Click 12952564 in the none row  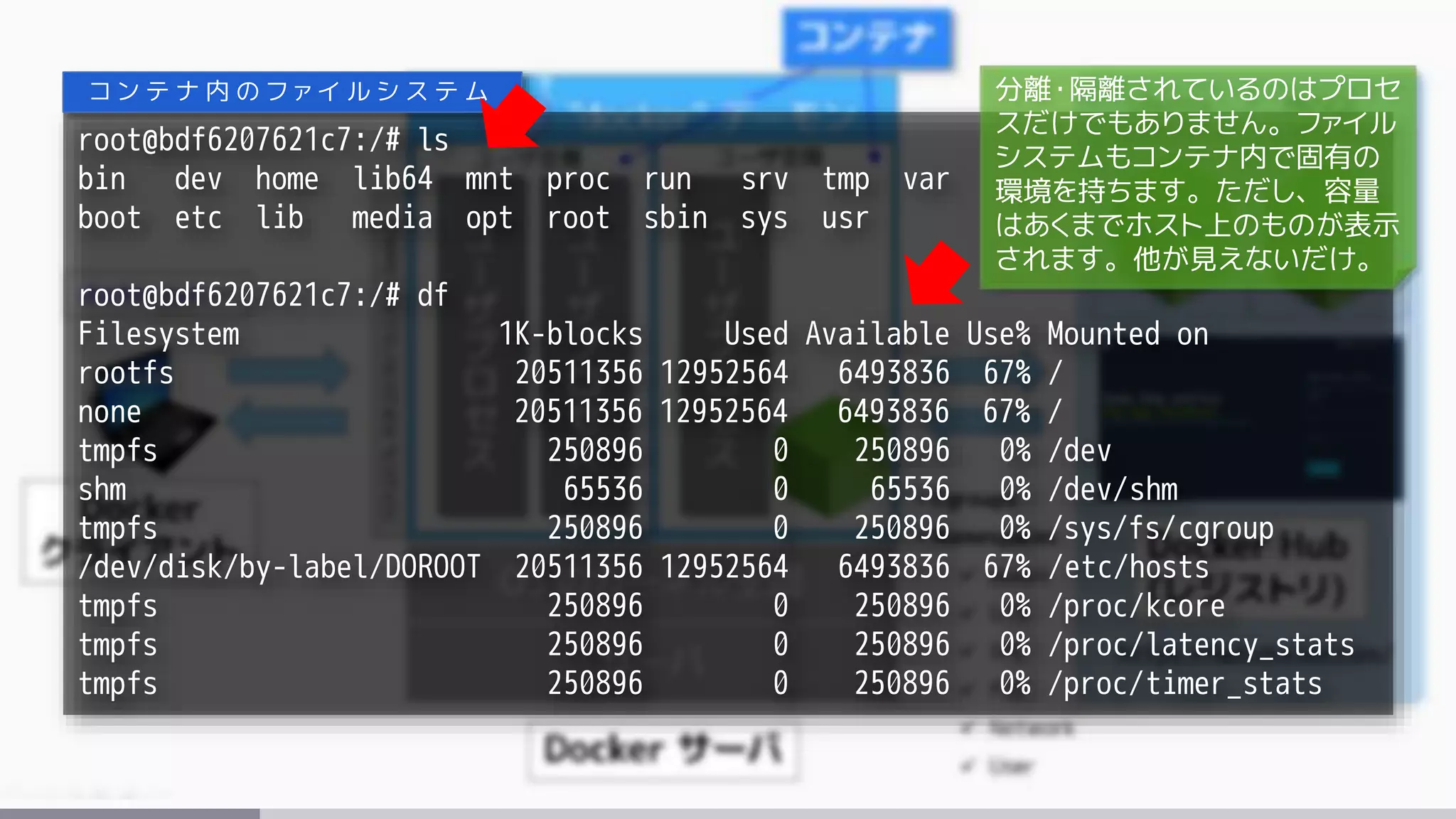coord(724,412)
